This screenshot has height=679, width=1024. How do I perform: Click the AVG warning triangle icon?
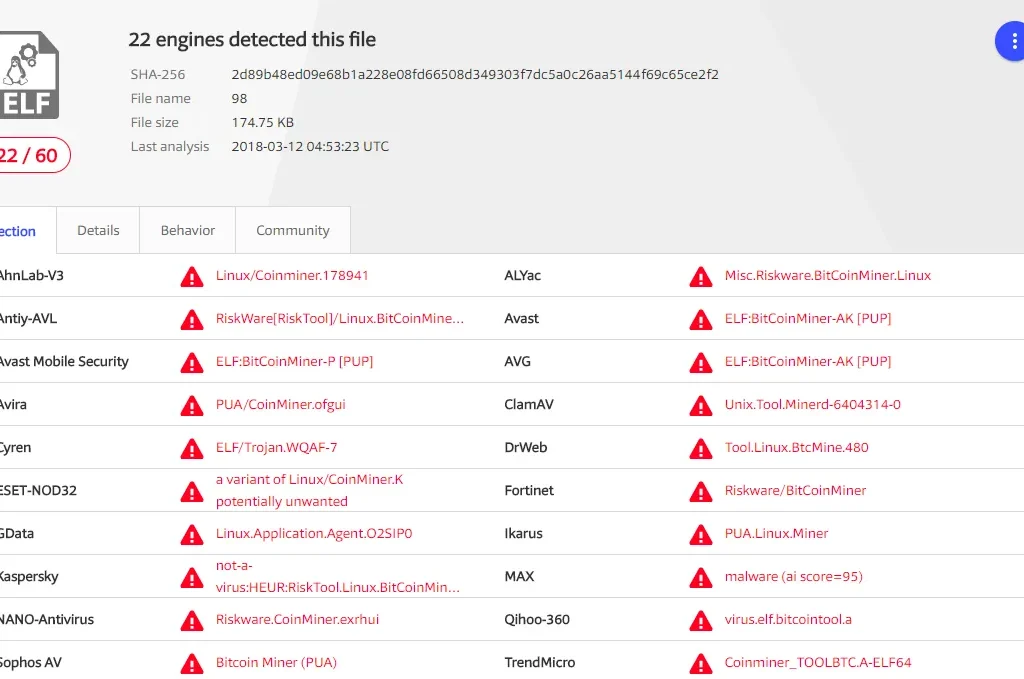(701, 363)
